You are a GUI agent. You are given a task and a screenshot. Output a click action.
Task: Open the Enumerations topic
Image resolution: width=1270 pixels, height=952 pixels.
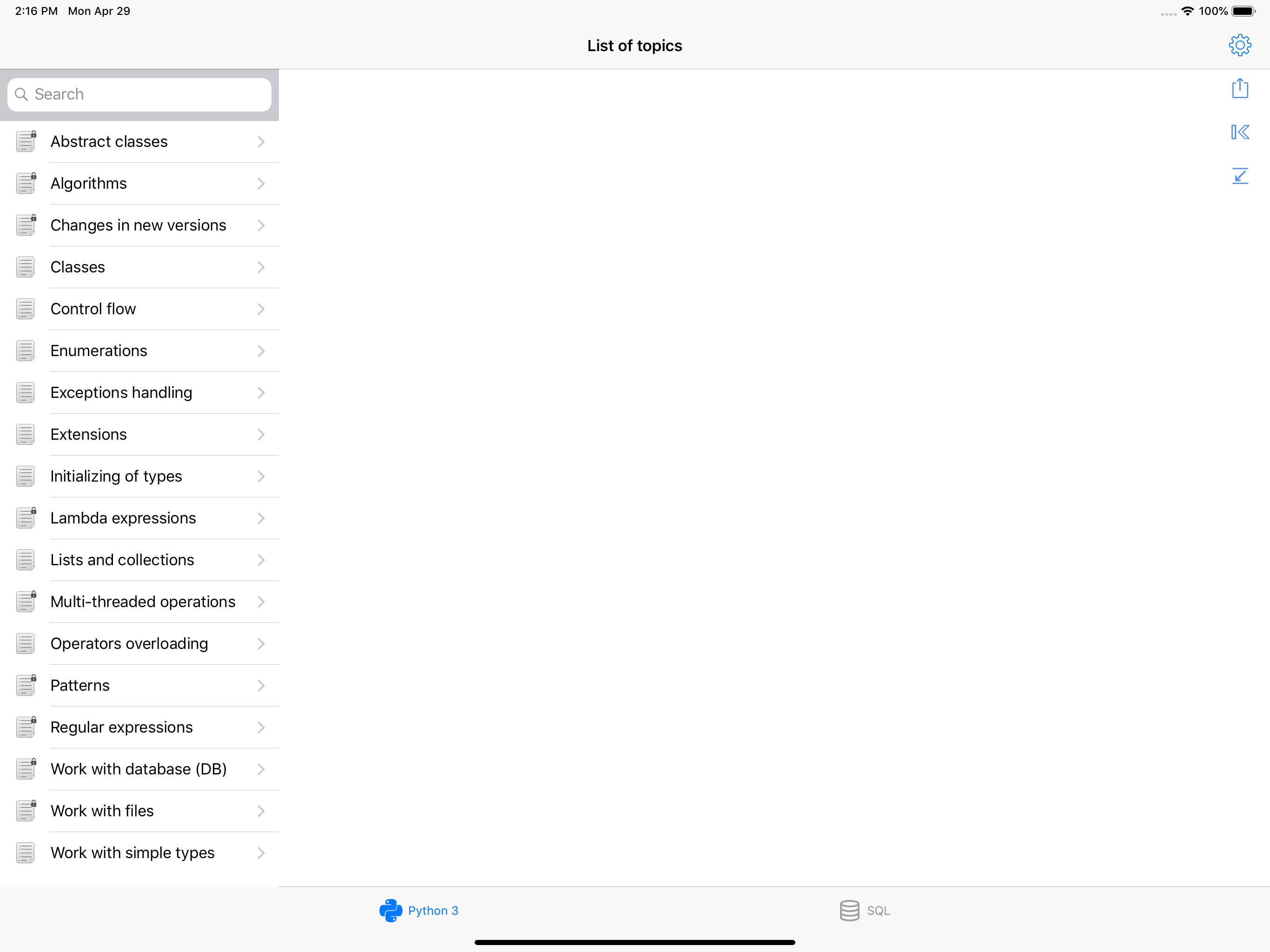(x=99, y=351)
